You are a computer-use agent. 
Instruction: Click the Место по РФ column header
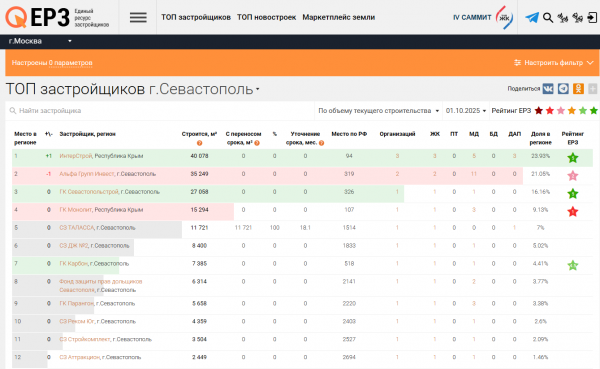349,134
